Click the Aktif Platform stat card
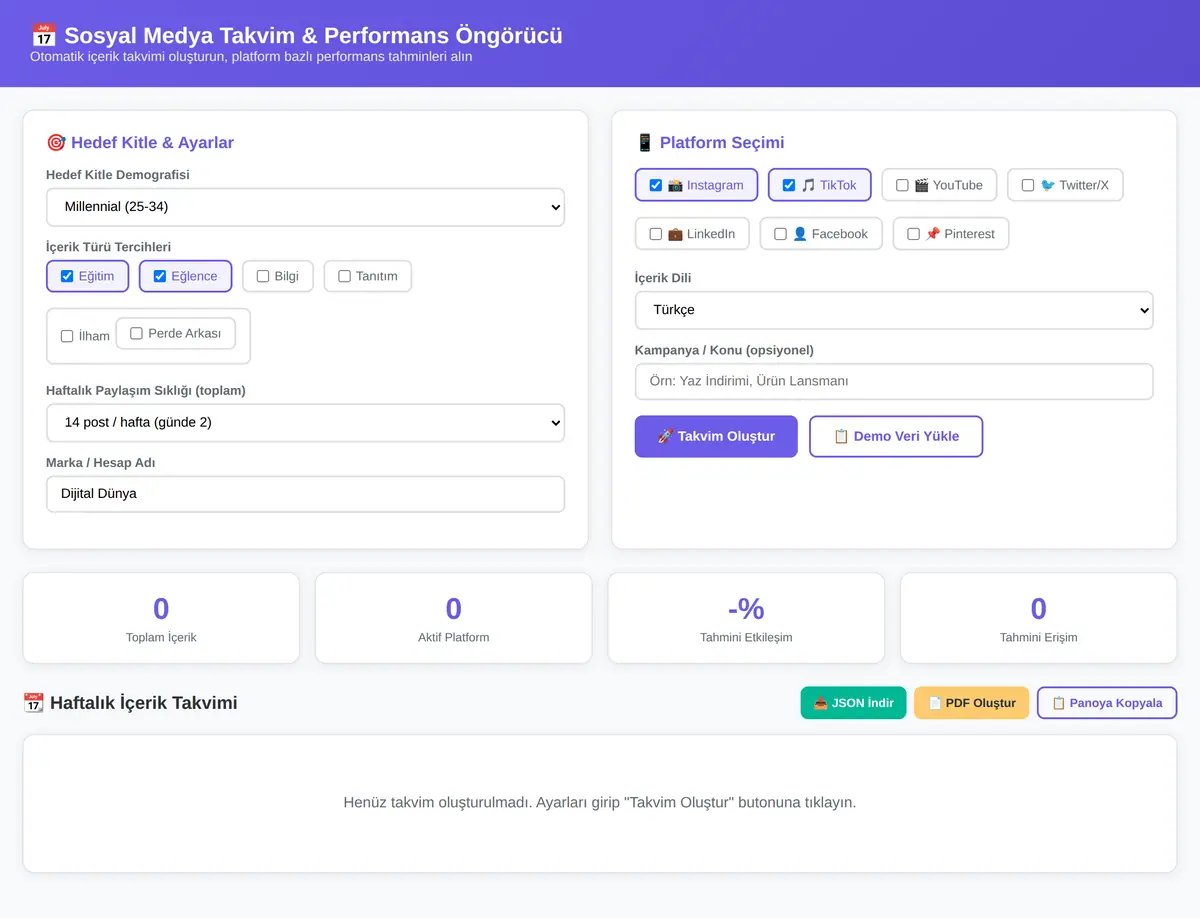This screenshot has width=1200, height=918. (x=454, y=618)
